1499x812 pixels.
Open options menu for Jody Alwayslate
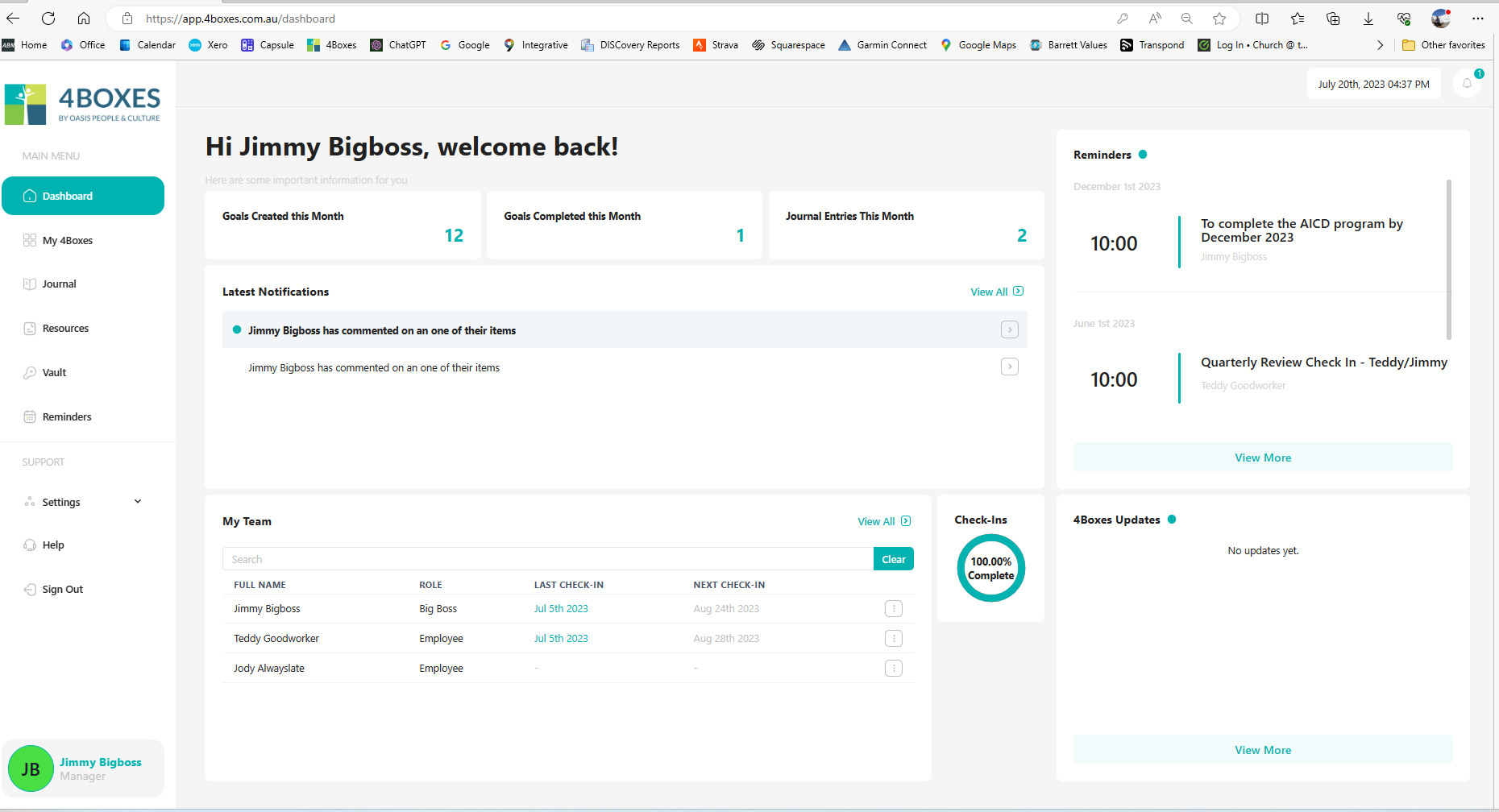coord(893,669)
